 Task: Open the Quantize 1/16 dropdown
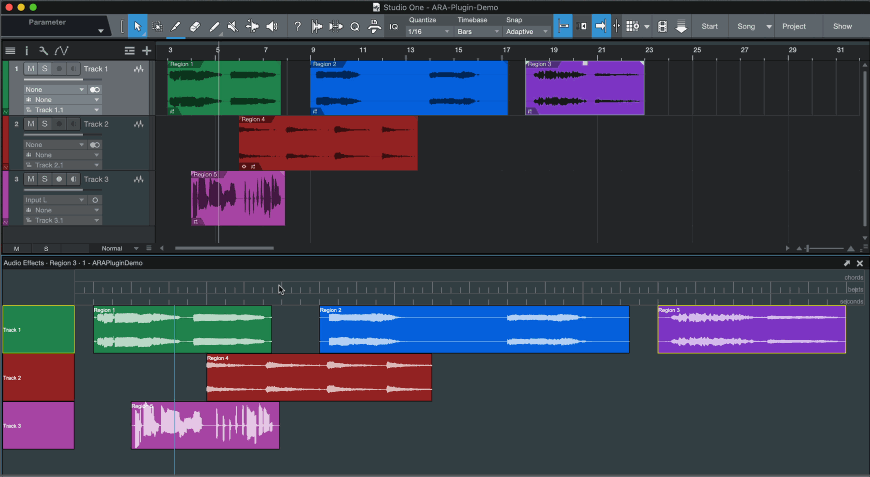tap(428, 32)
